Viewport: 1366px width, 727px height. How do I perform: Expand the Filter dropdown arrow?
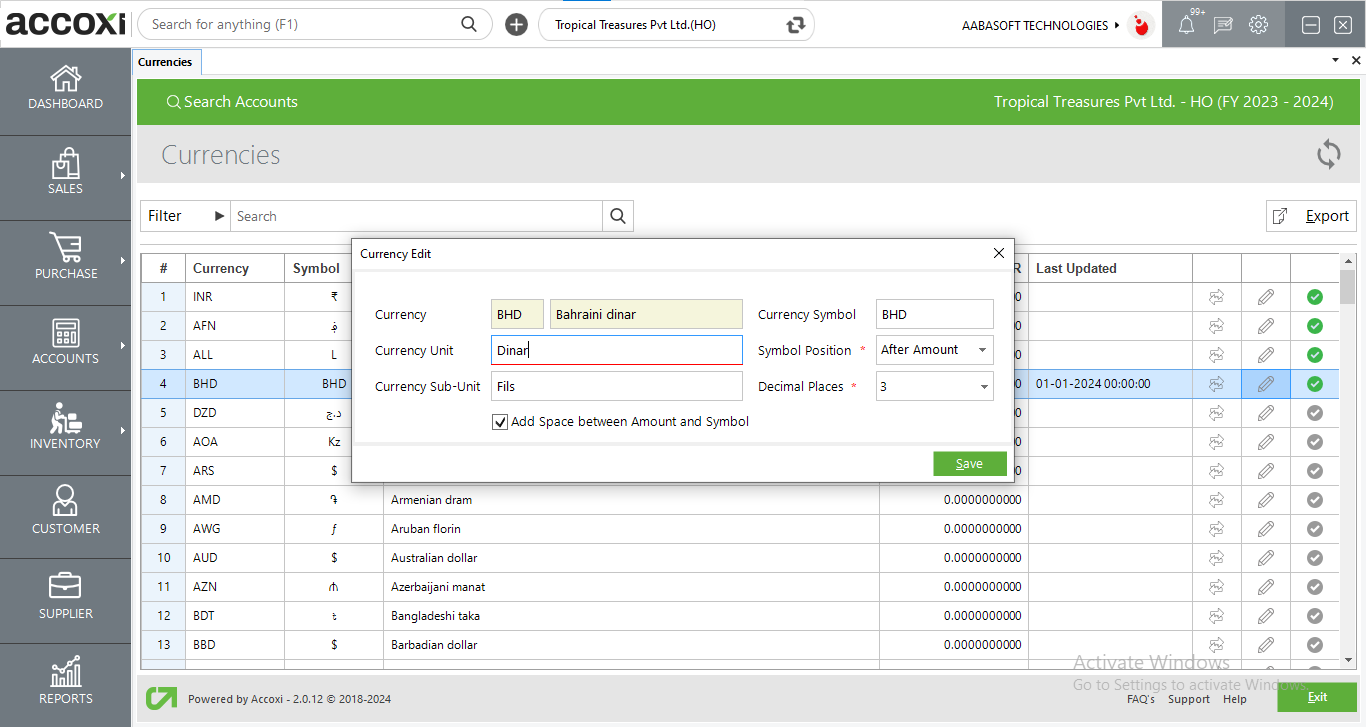pos(219,216)
